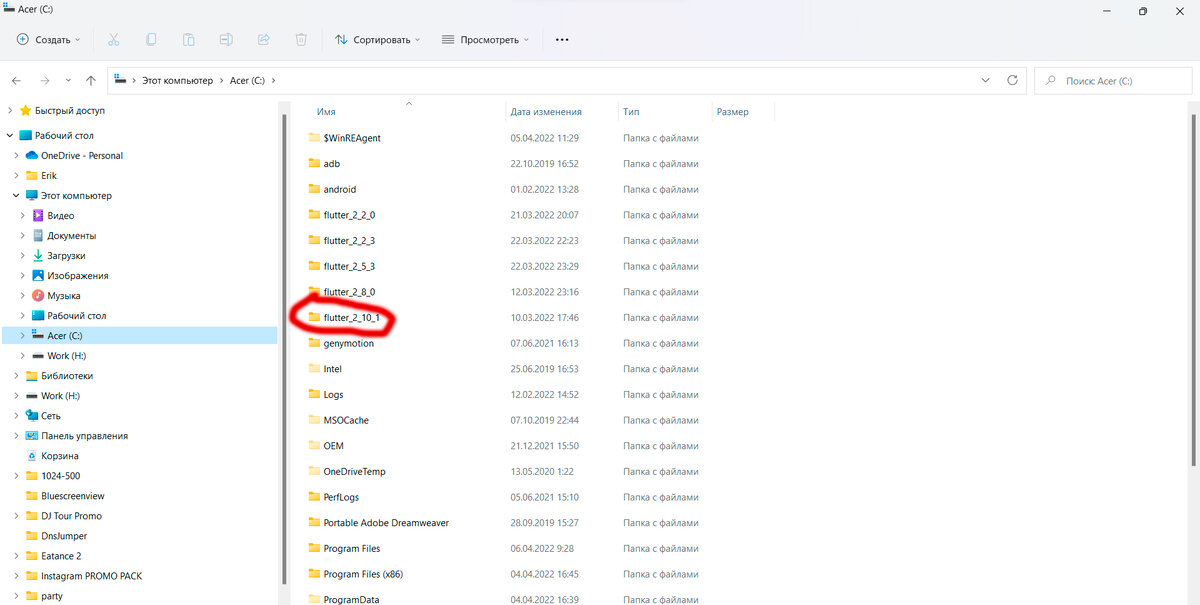Select Видео in navigation pane

coord(60,216)
